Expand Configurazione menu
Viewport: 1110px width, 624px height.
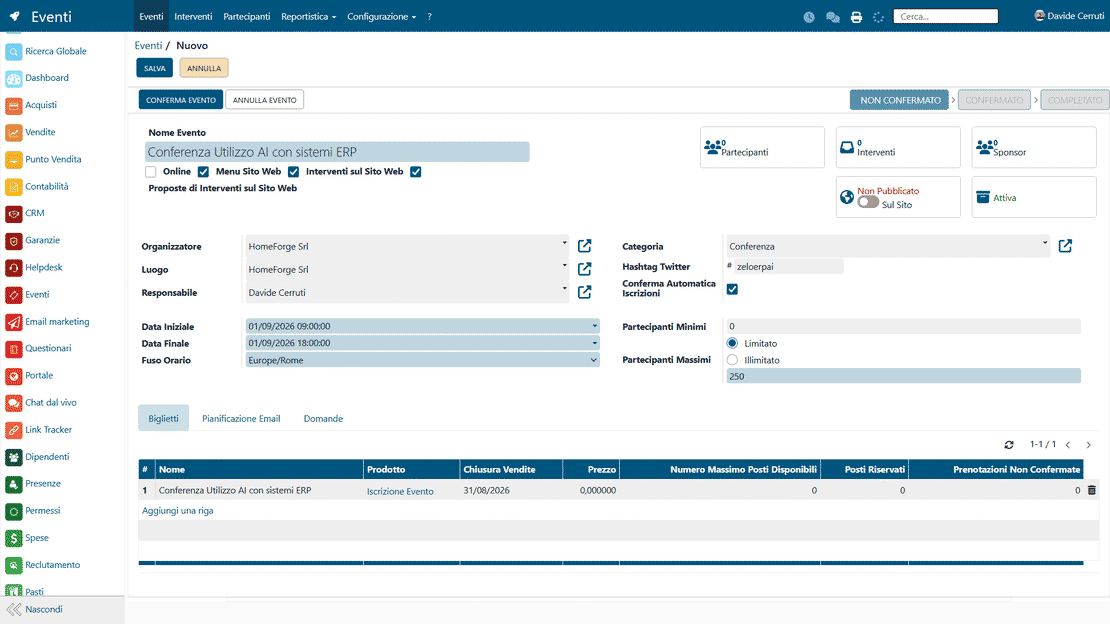point(382,16)
